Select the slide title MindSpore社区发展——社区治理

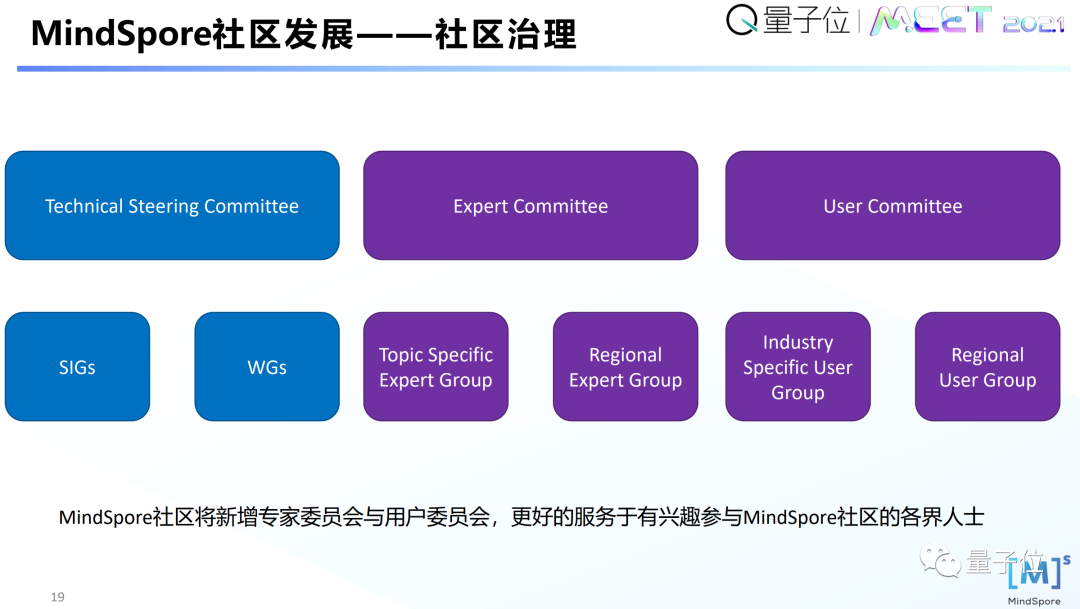304,33
